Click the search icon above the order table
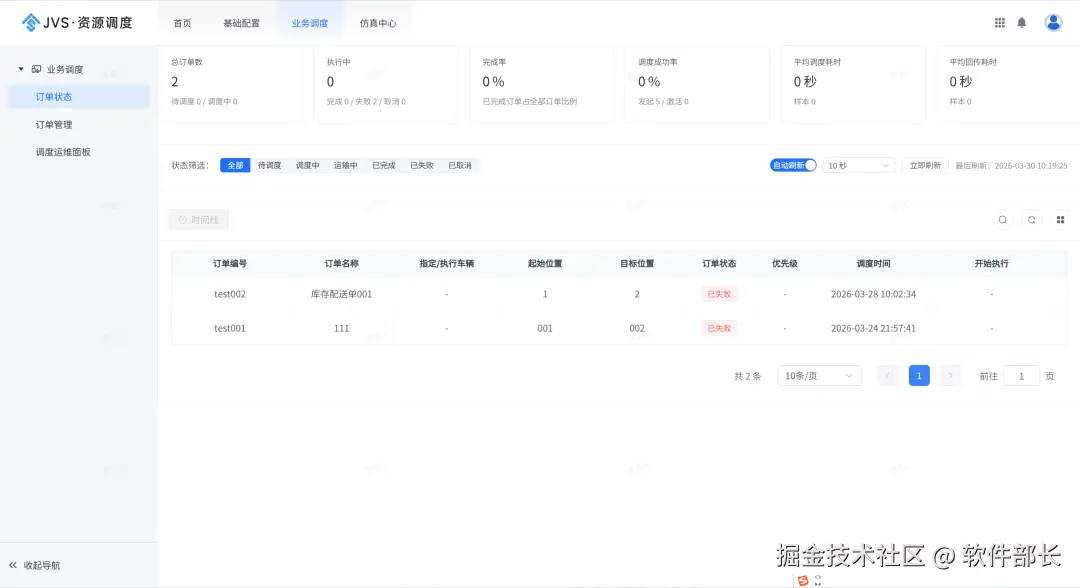The image size is (1080, 588). (1003, 219)
